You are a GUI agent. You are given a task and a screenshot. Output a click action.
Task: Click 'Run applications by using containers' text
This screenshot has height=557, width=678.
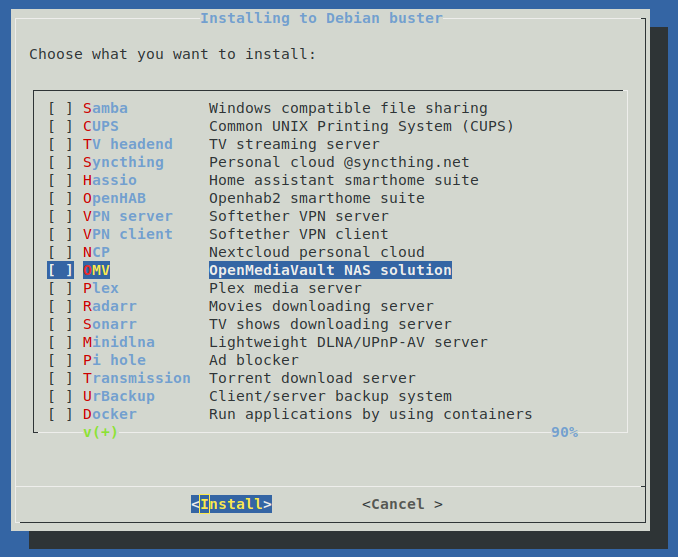(x=371, y=414)
